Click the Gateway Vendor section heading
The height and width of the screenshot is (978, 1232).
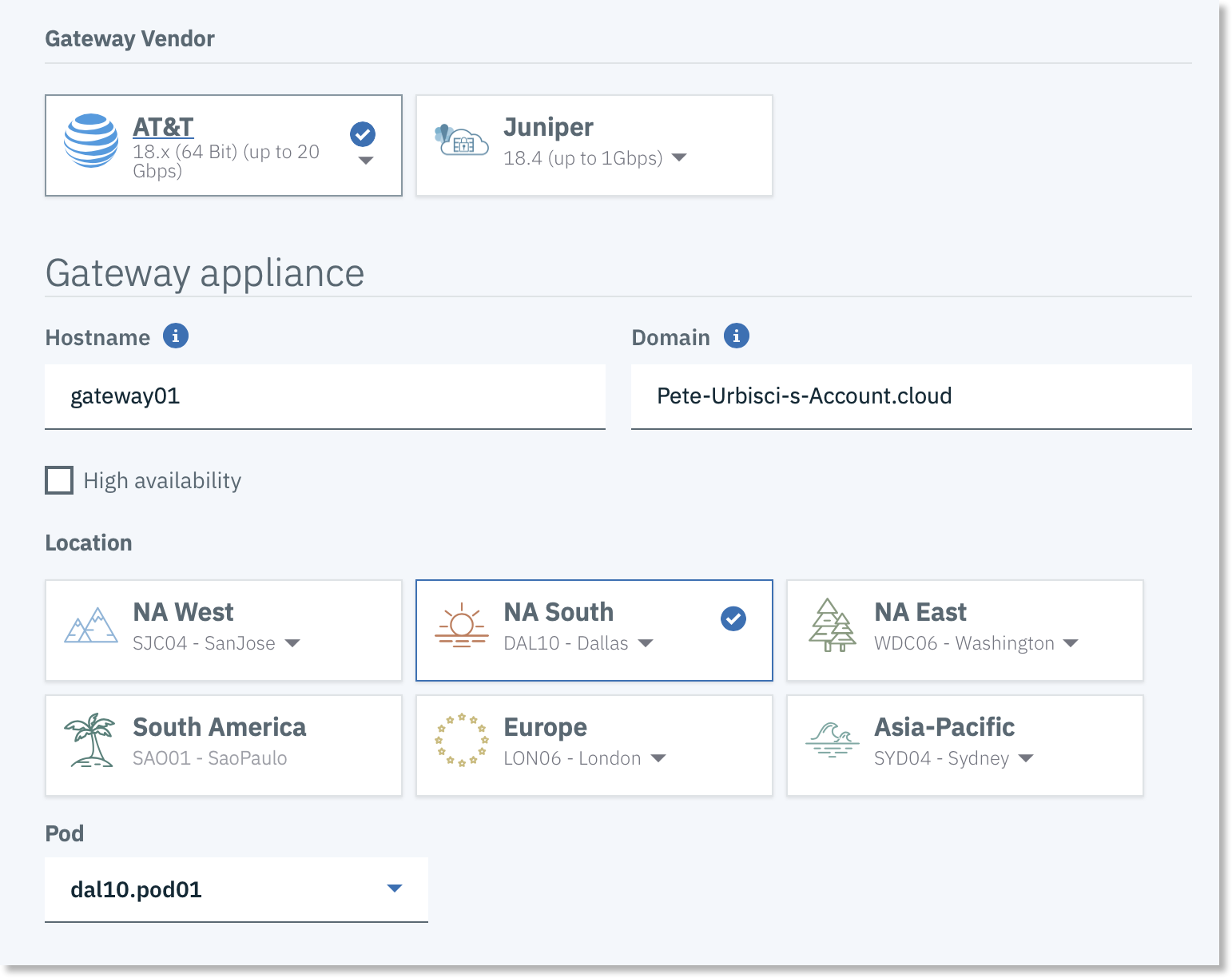129,38
